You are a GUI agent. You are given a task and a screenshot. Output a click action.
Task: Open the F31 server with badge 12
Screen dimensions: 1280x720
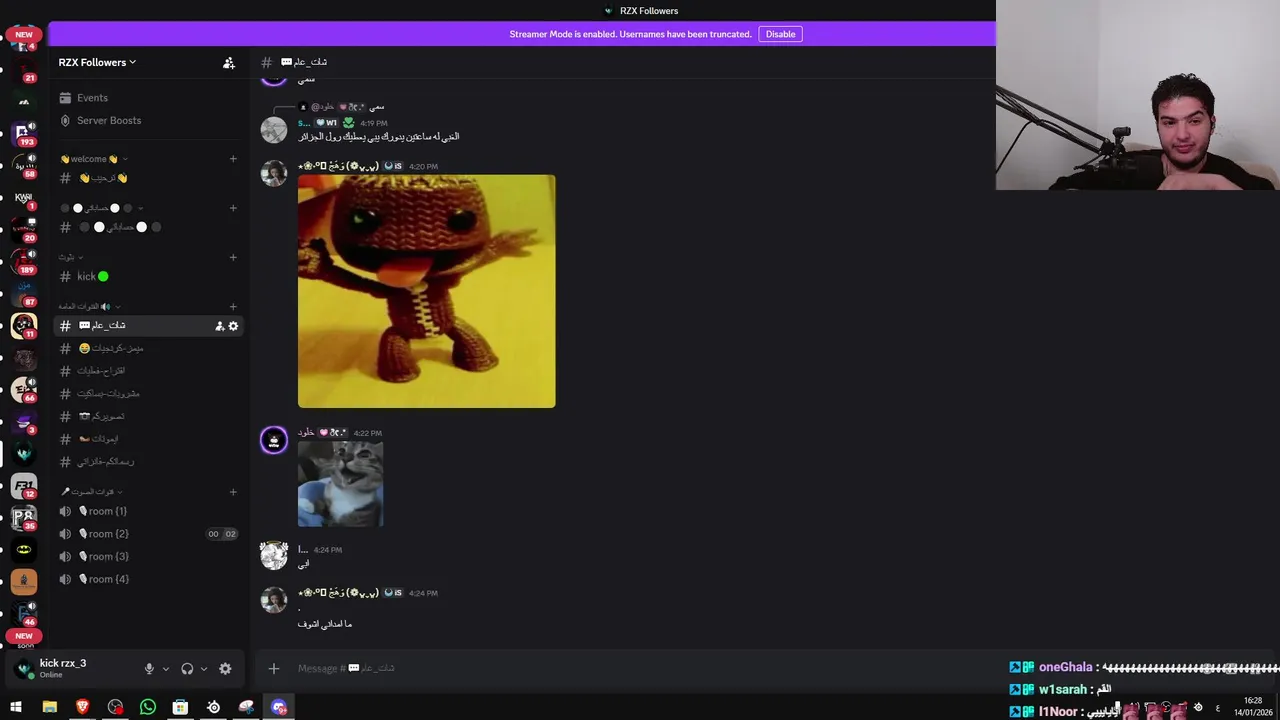point(24,485)
